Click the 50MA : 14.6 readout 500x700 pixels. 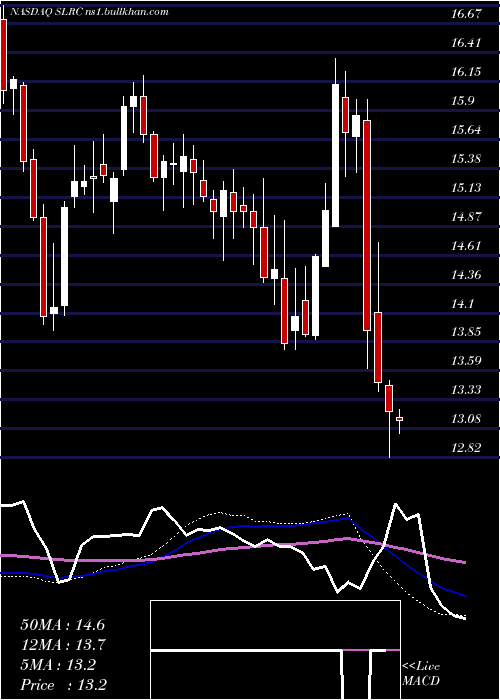(x=62, y=625)
